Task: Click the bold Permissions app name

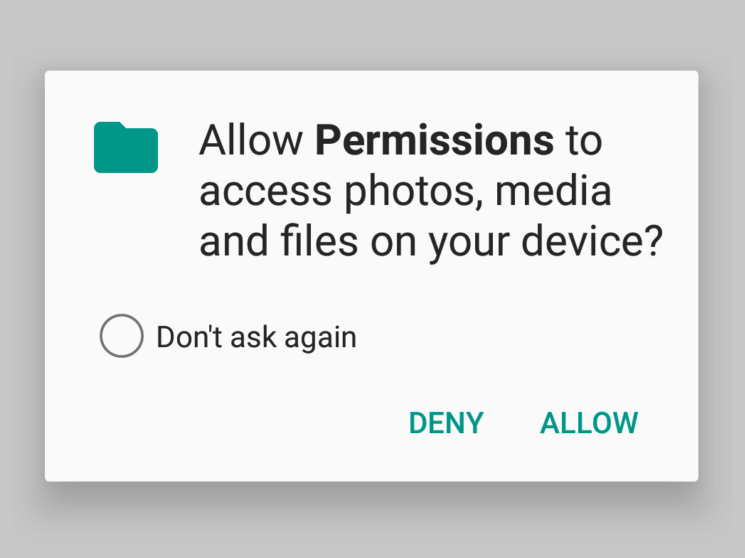Action: 435,140
